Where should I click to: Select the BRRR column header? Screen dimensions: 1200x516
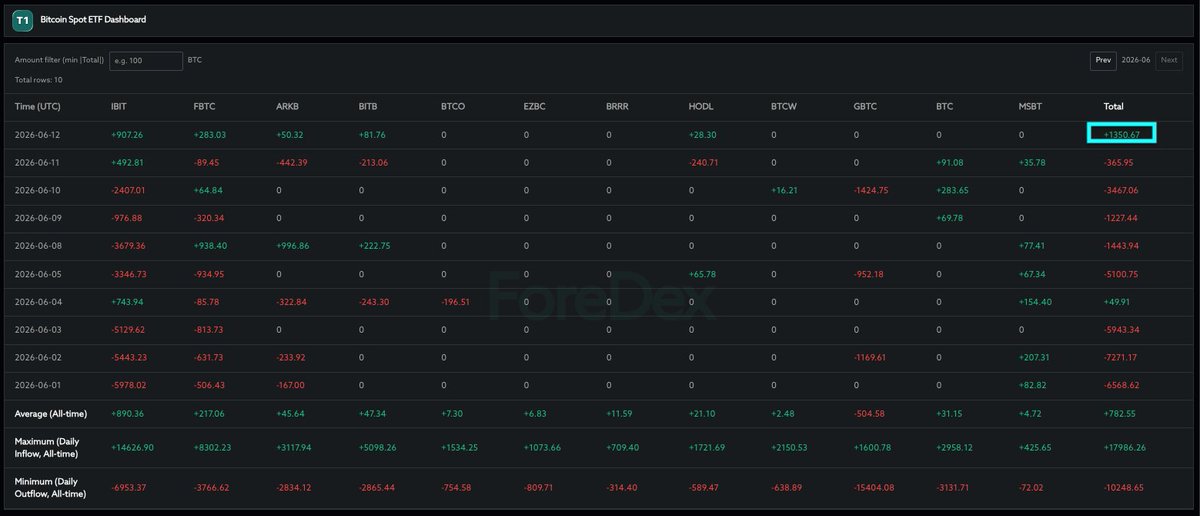617,106
